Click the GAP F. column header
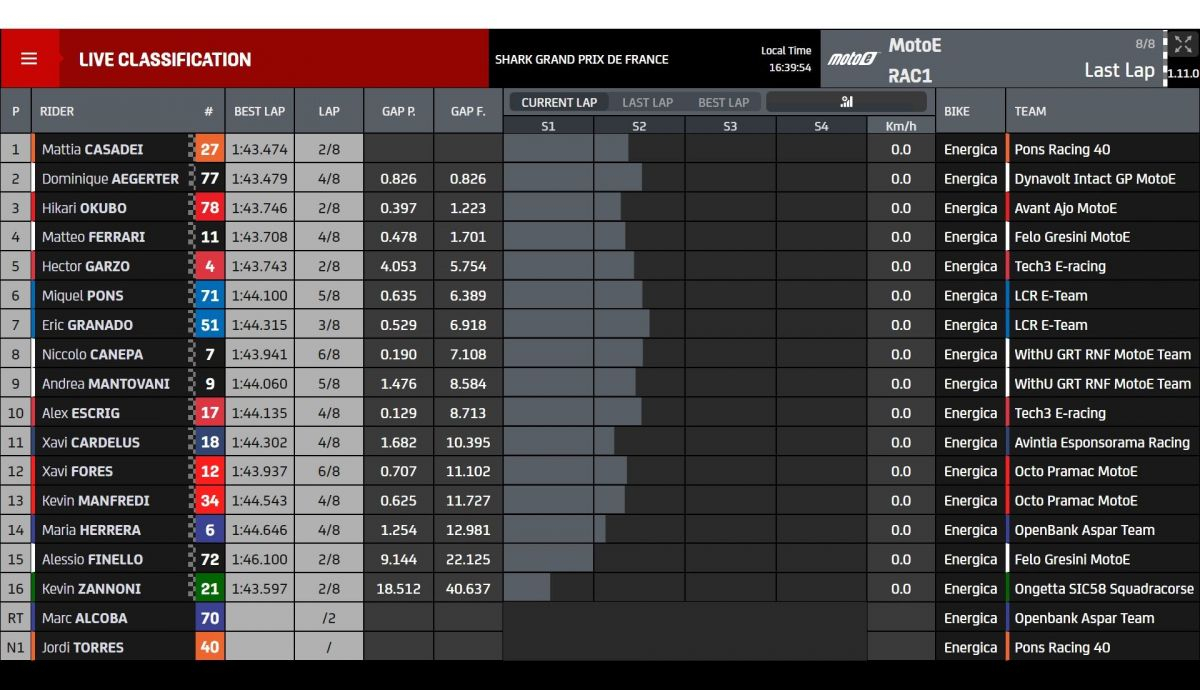 468,111
